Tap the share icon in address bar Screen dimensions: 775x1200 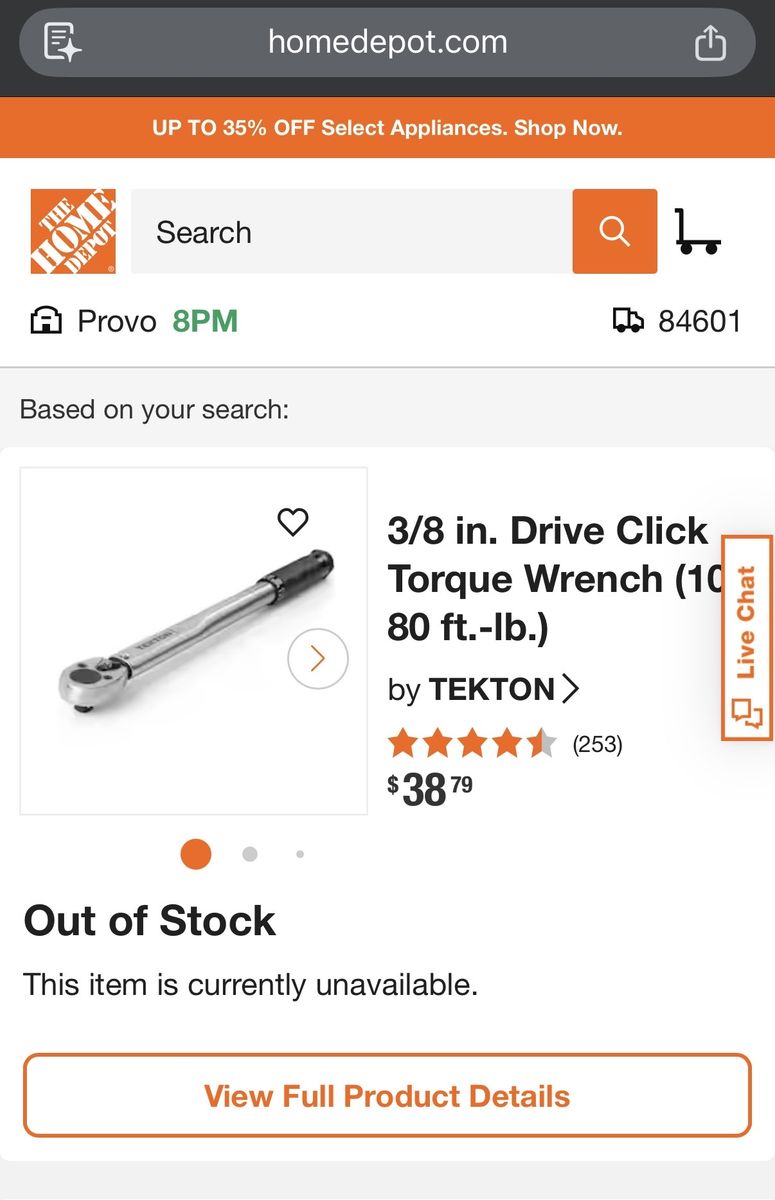(710, 43)
